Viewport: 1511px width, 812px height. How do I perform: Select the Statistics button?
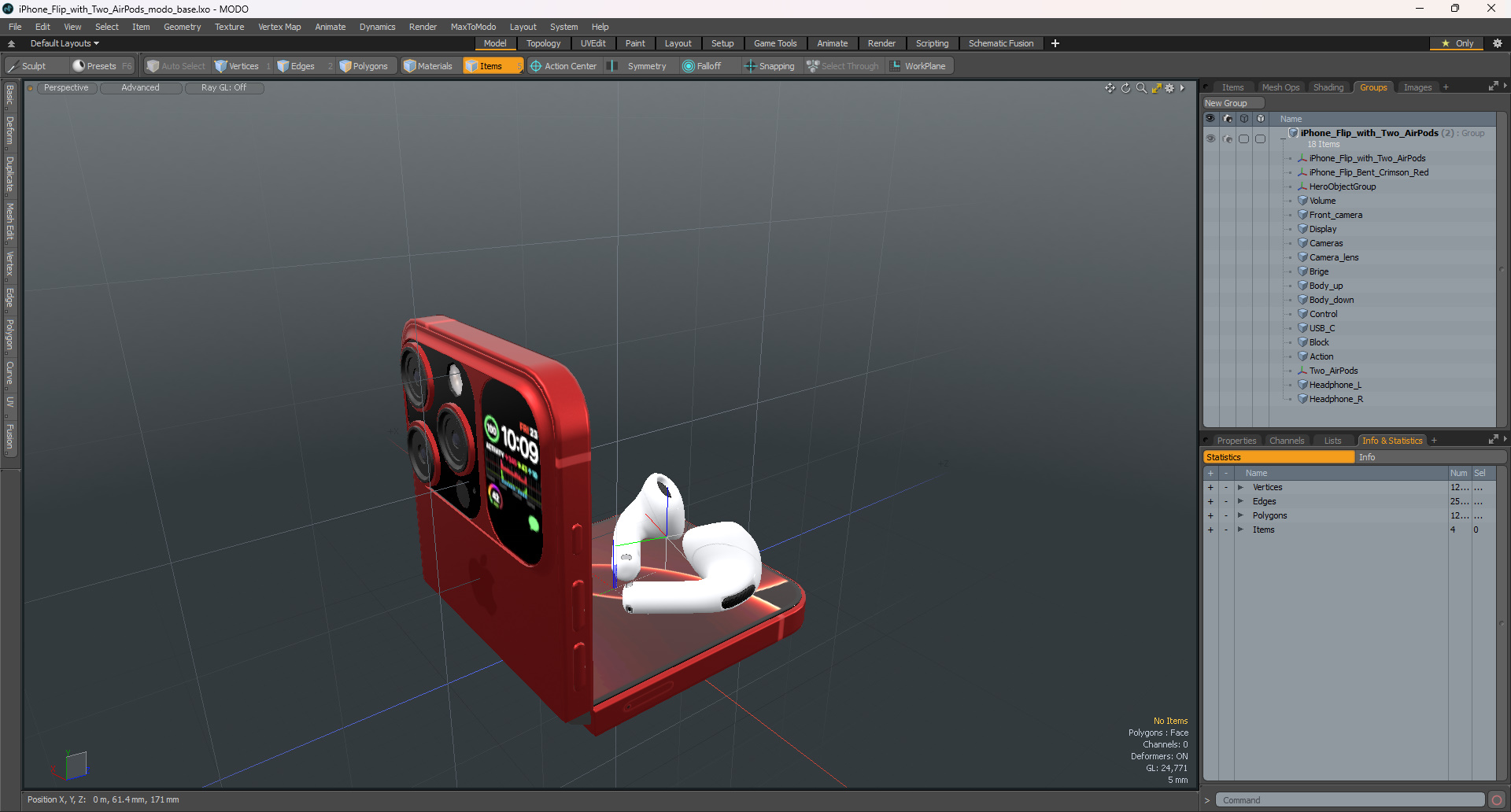click(x=1279, y=457)
